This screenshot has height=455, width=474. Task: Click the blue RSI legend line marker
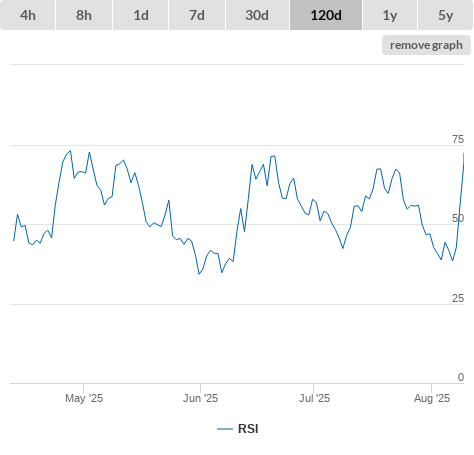pyautogui.click(x=225, y=429)
